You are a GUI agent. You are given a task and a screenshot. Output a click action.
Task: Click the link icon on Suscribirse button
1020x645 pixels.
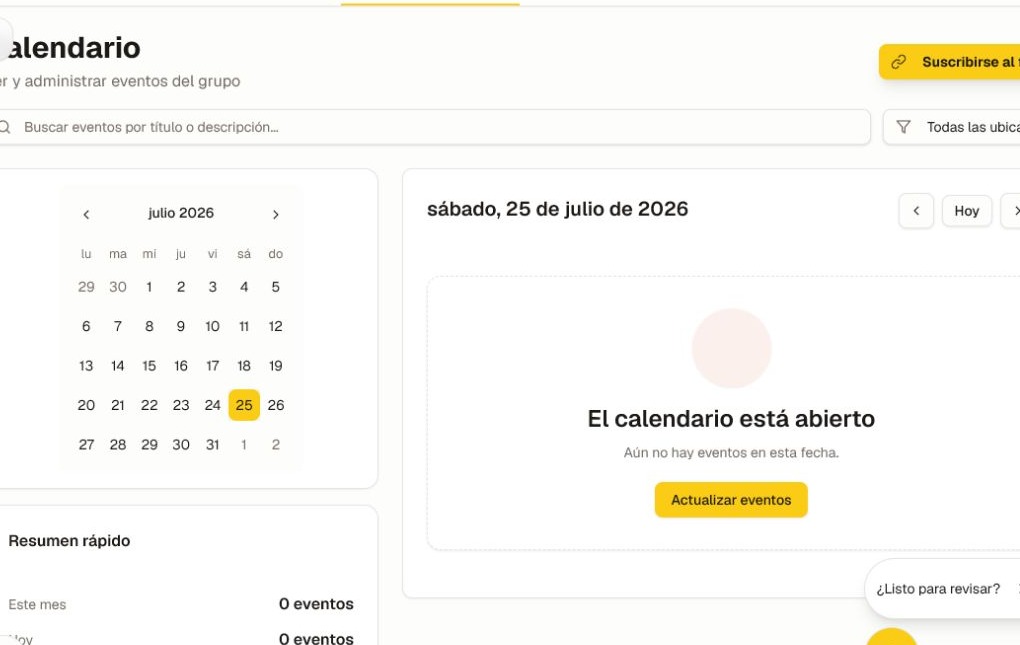point(899,62)
